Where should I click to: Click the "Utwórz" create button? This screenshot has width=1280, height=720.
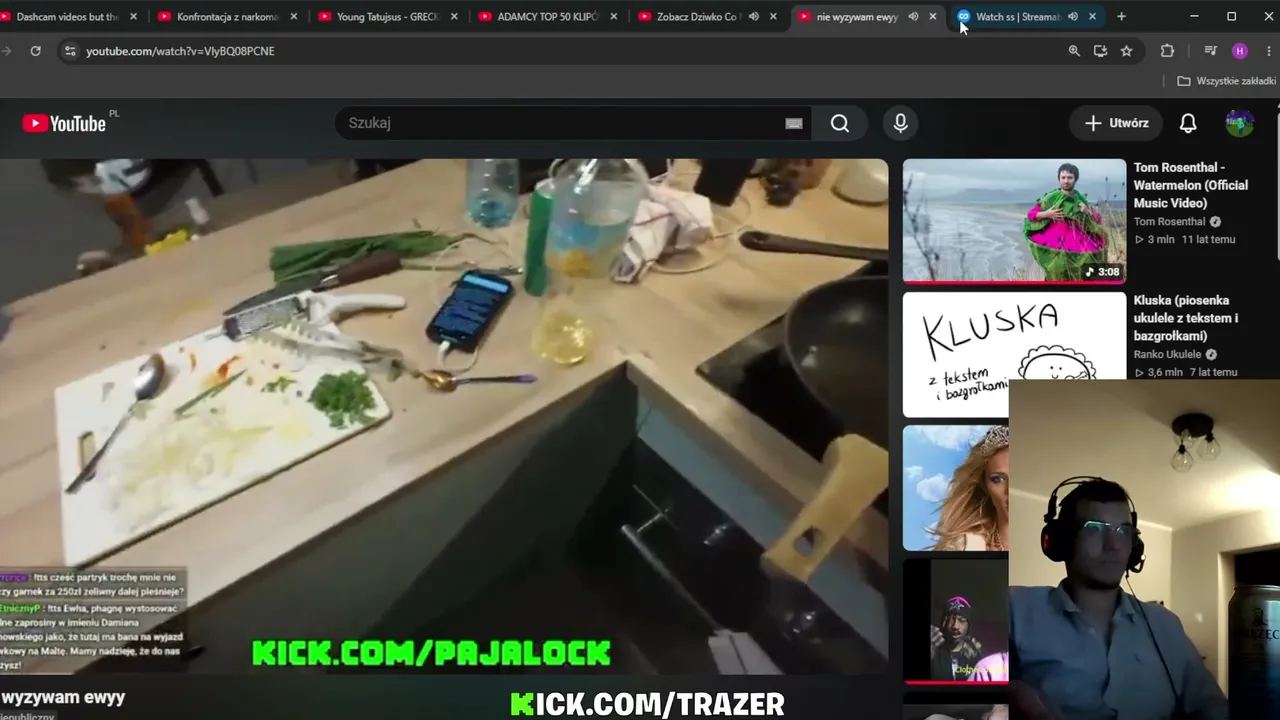pyautogui.click(x=1116, y=123)
